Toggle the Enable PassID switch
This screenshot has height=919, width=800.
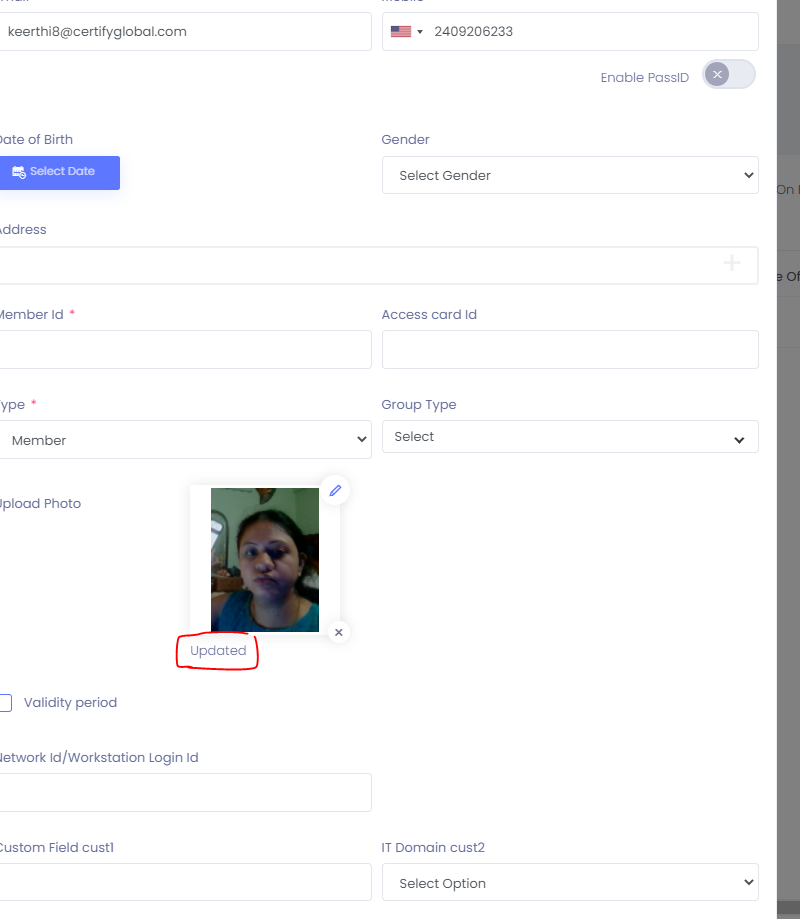click(728, 74)
